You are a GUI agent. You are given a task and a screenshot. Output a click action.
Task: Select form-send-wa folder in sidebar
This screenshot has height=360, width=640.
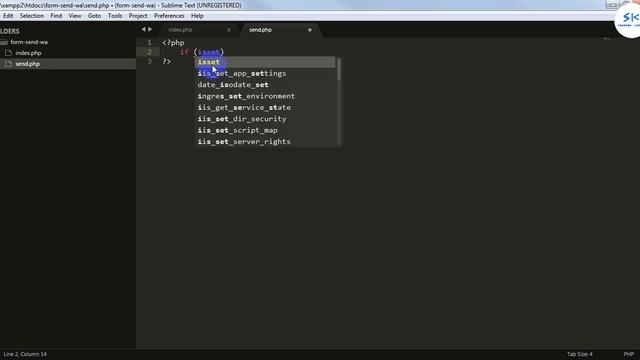click(x=29, y=42)
